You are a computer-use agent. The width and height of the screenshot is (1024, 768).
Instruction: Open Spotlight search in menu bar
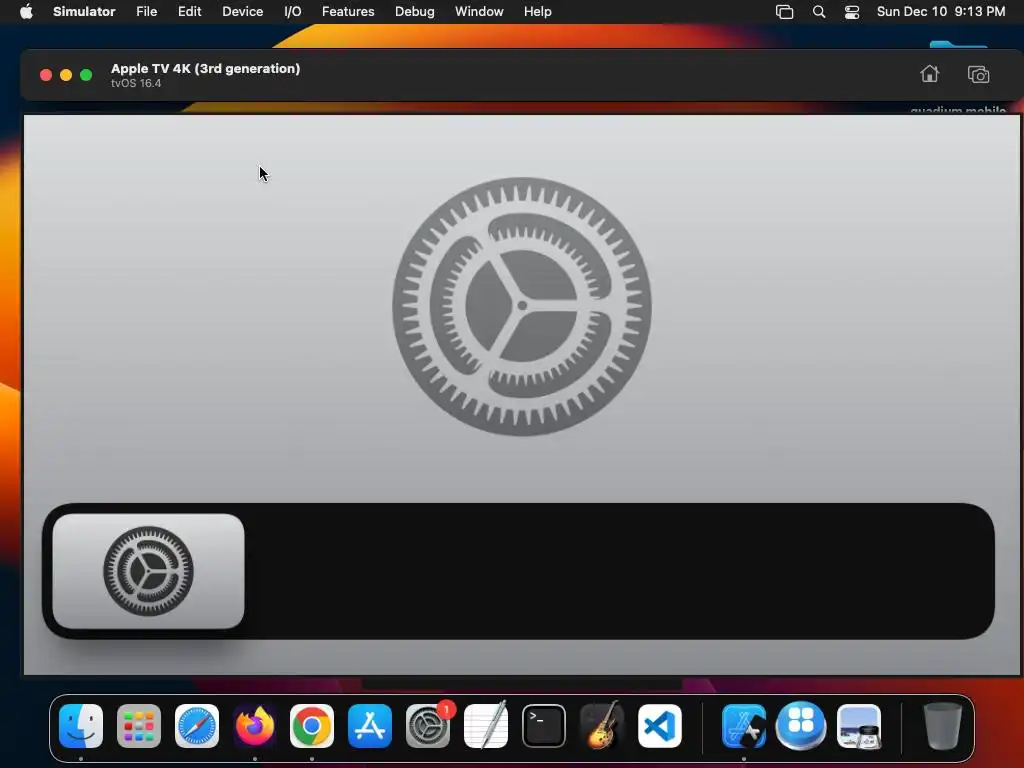pos(818,12)
